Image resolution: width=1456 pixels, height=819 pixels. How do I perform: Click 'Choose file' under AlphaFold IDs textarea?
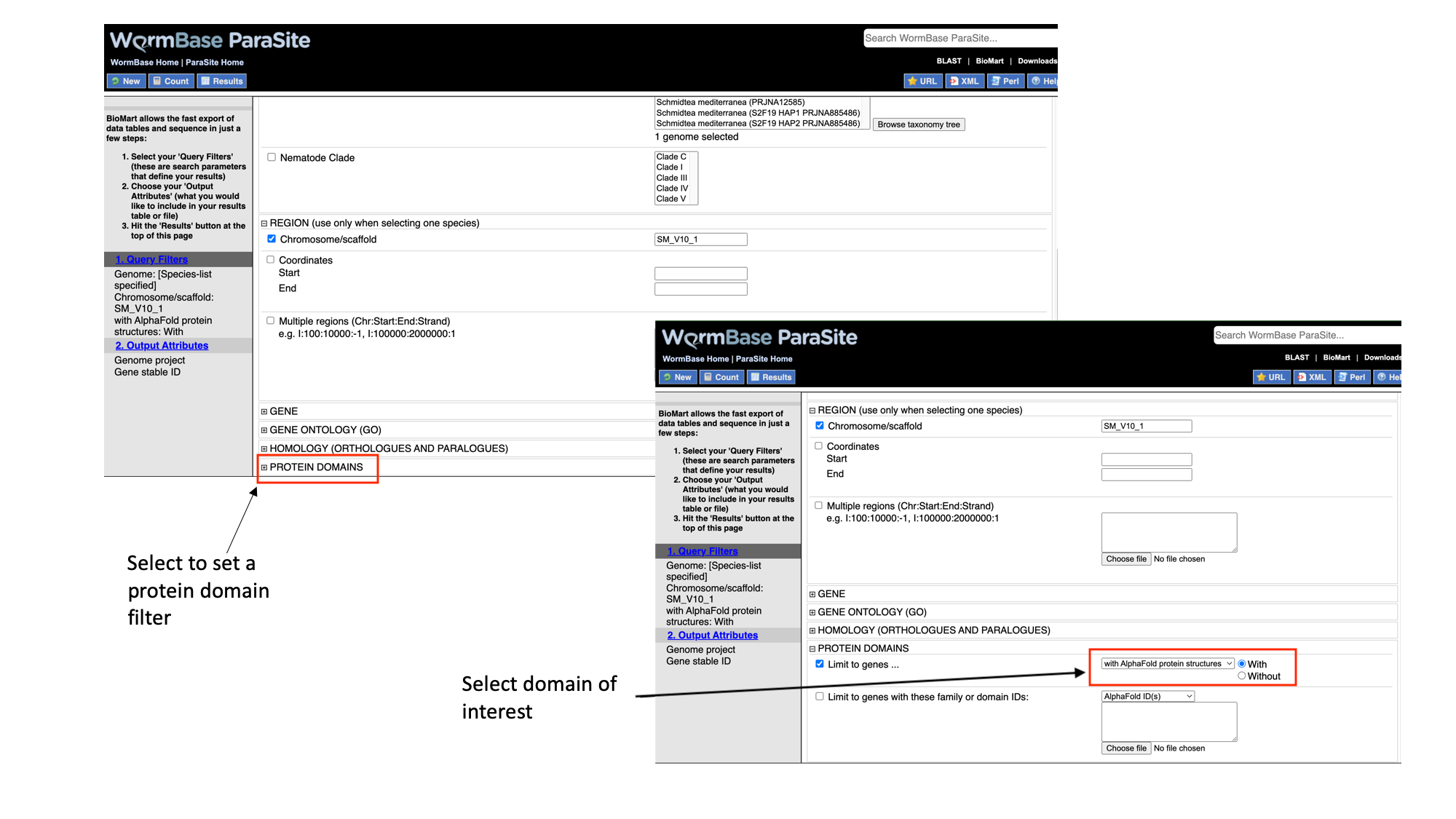(1126, 748)
